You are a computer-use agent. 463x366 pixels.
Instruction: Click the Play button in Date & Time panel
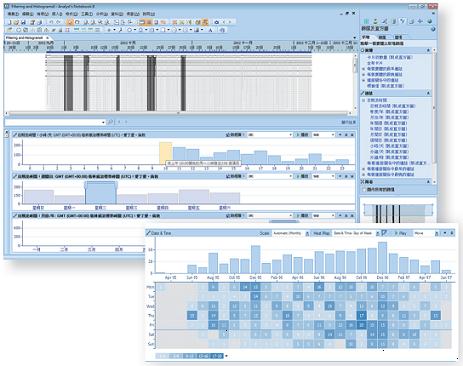coord(401,233)
